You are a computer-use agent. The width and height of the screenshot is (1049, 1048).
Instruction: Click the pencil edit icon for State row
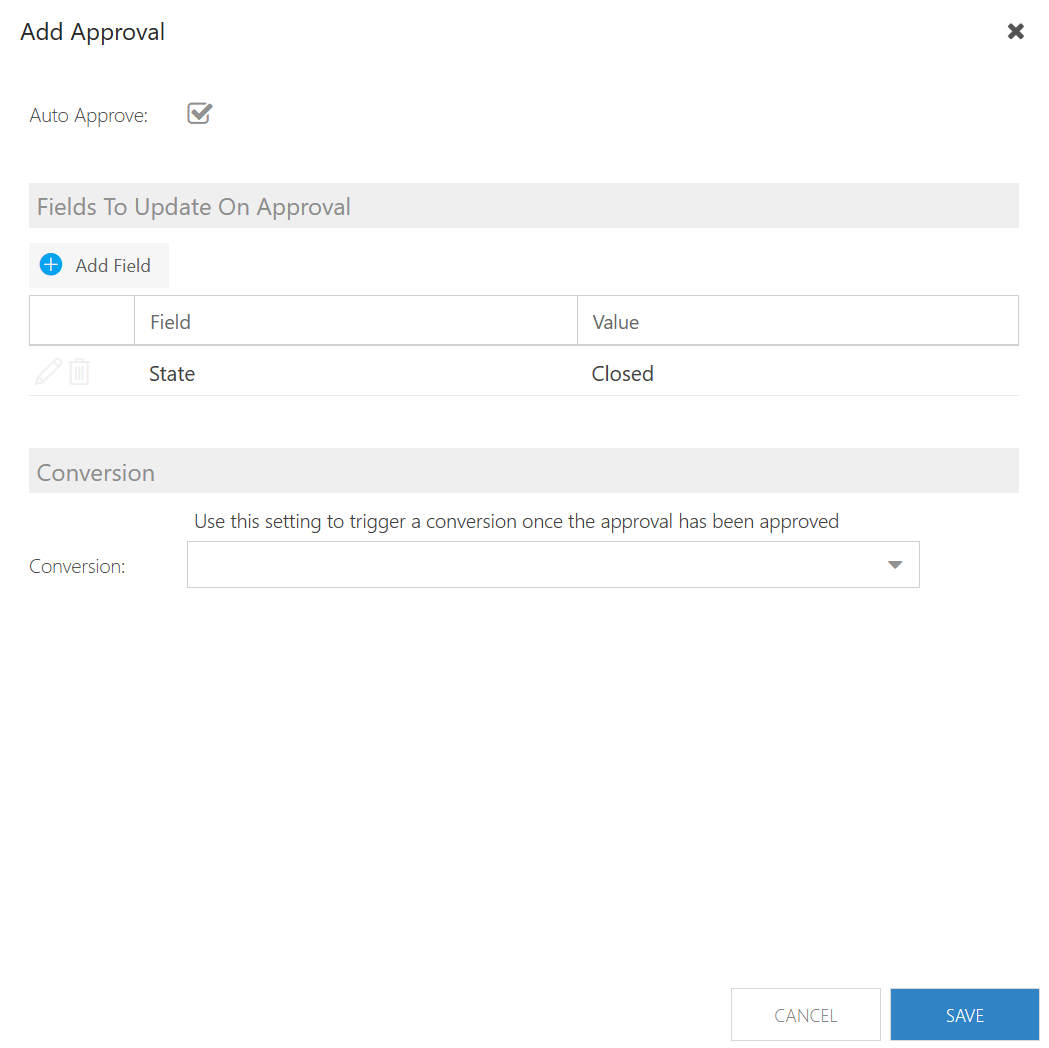pyautogui.click(x=48, y=371)
